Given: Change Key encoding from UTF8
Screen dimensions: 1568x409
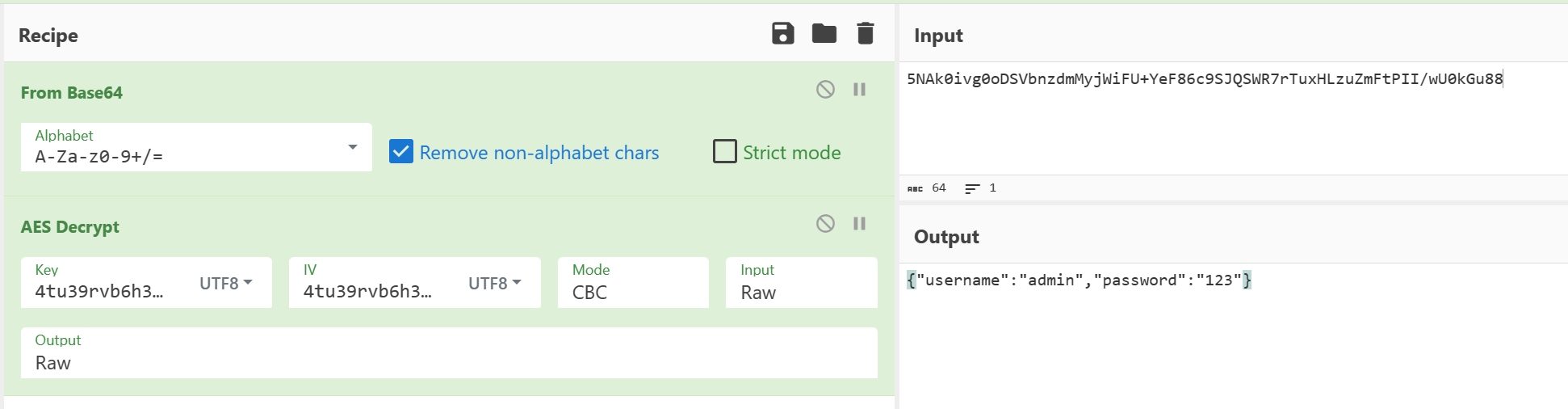Looking at the screenshot, I should (225, 283).
